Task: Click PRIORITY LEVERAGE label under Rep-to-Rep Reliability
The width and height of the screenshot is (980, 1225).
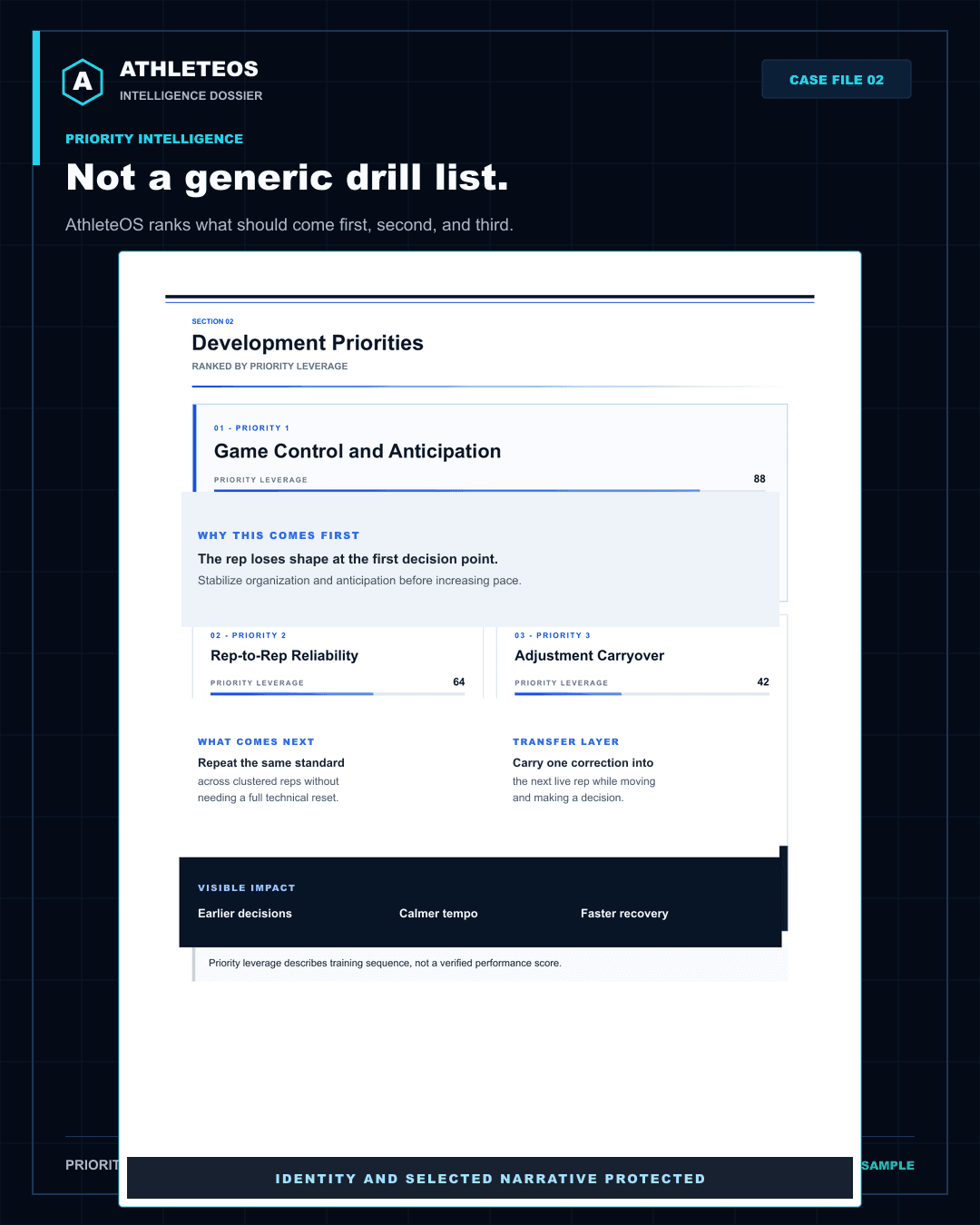Action: click(x=257, y=683)
